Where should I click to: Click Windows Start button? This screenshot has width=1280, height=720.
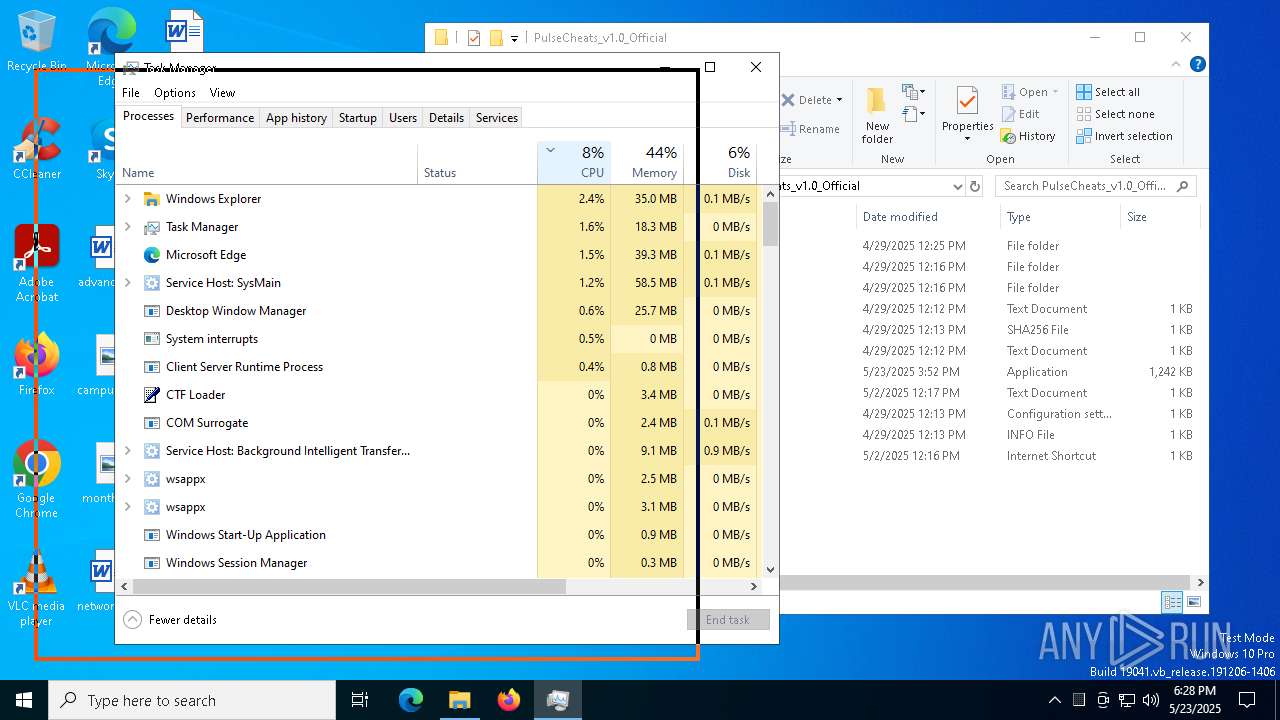click(24, 700)
